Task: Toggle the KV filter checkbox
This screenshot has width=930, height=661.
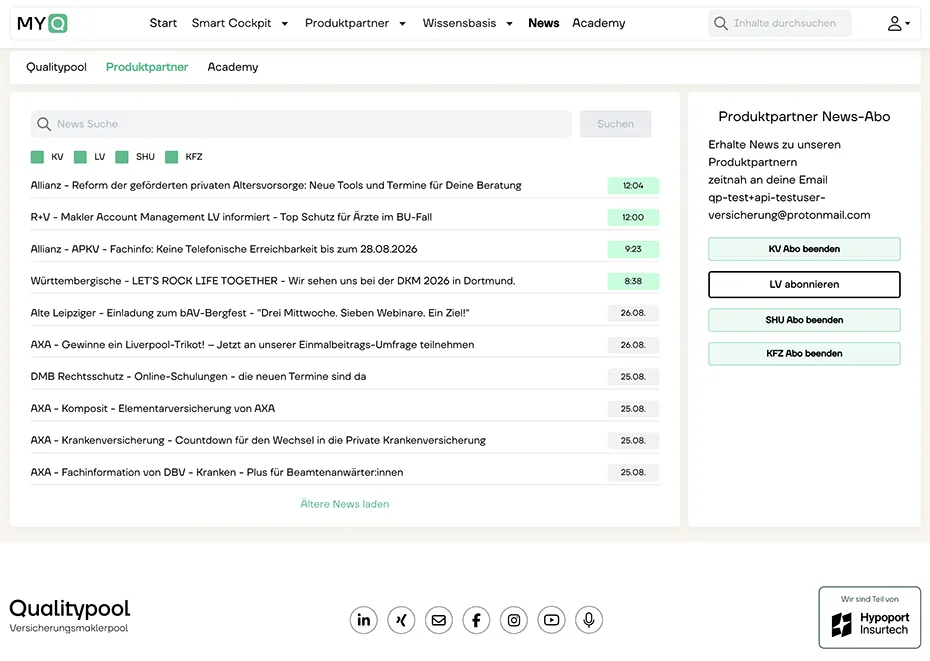Action: 37,157
